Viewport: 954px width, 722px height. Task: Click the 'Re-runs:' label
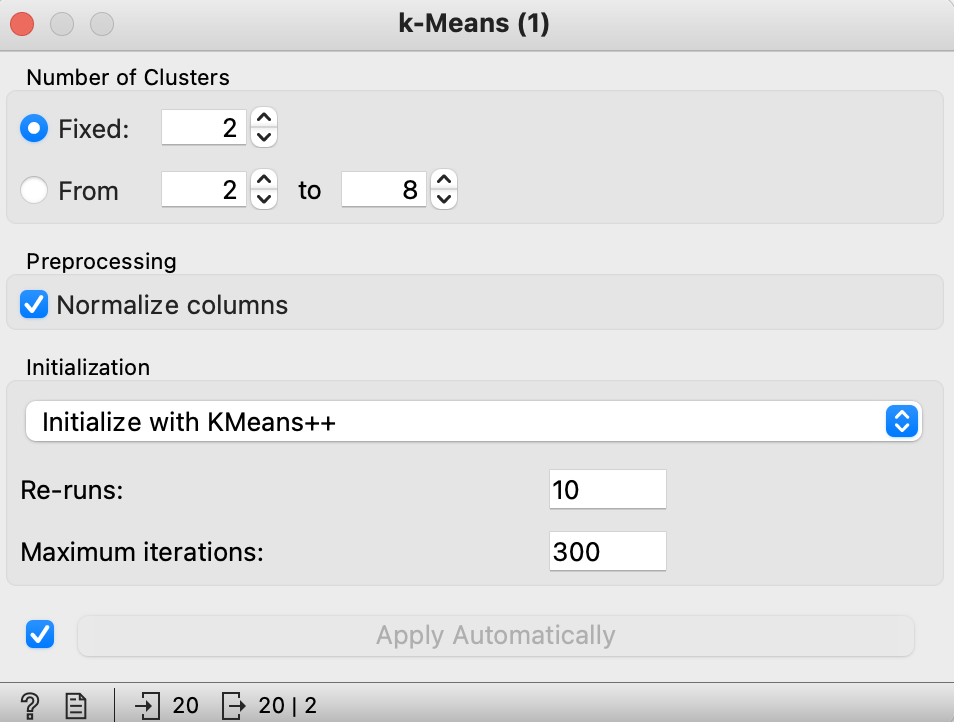72,490
